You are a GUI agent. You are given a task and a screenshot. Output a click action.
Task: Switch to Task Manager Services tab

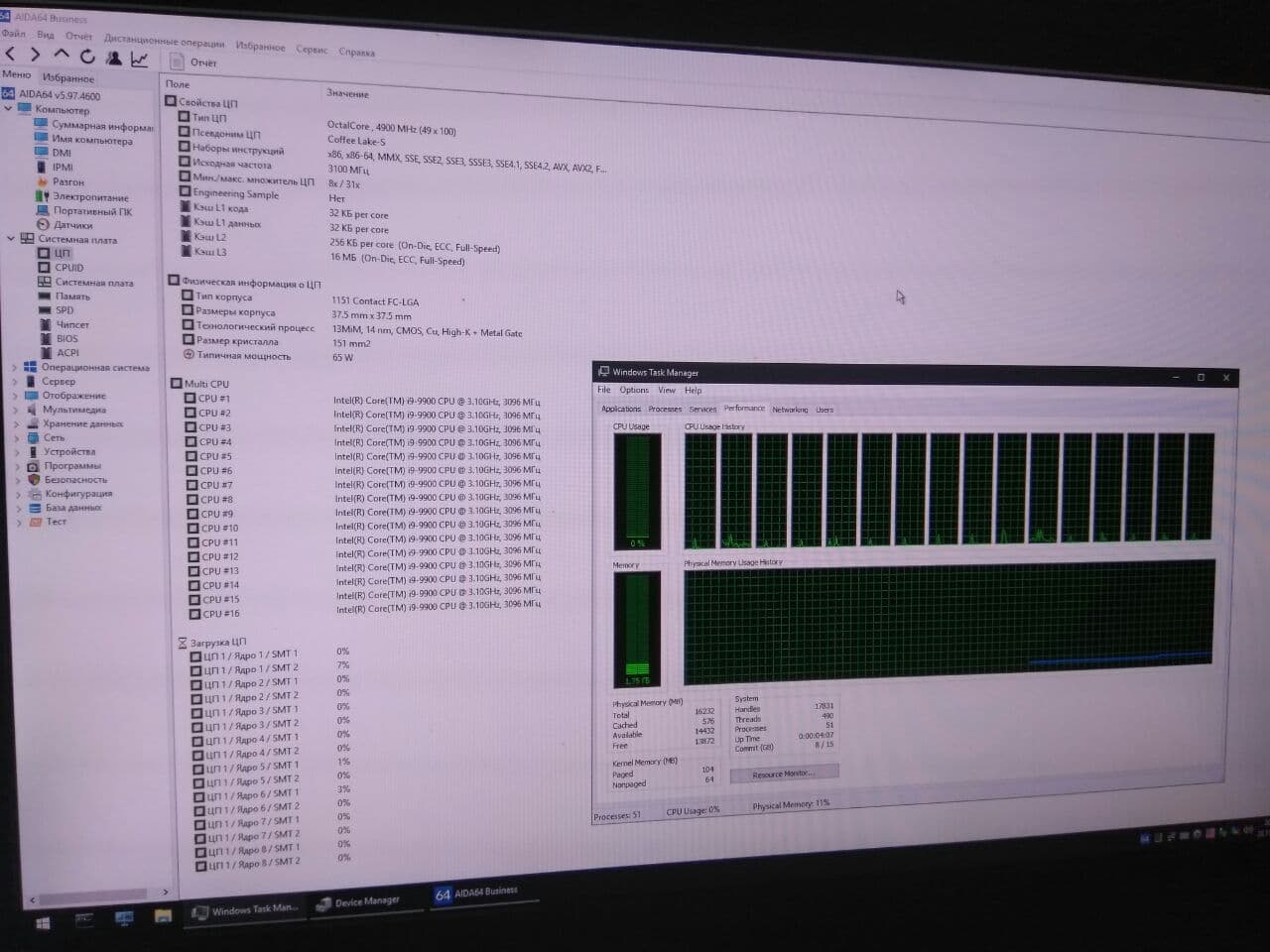702,409
